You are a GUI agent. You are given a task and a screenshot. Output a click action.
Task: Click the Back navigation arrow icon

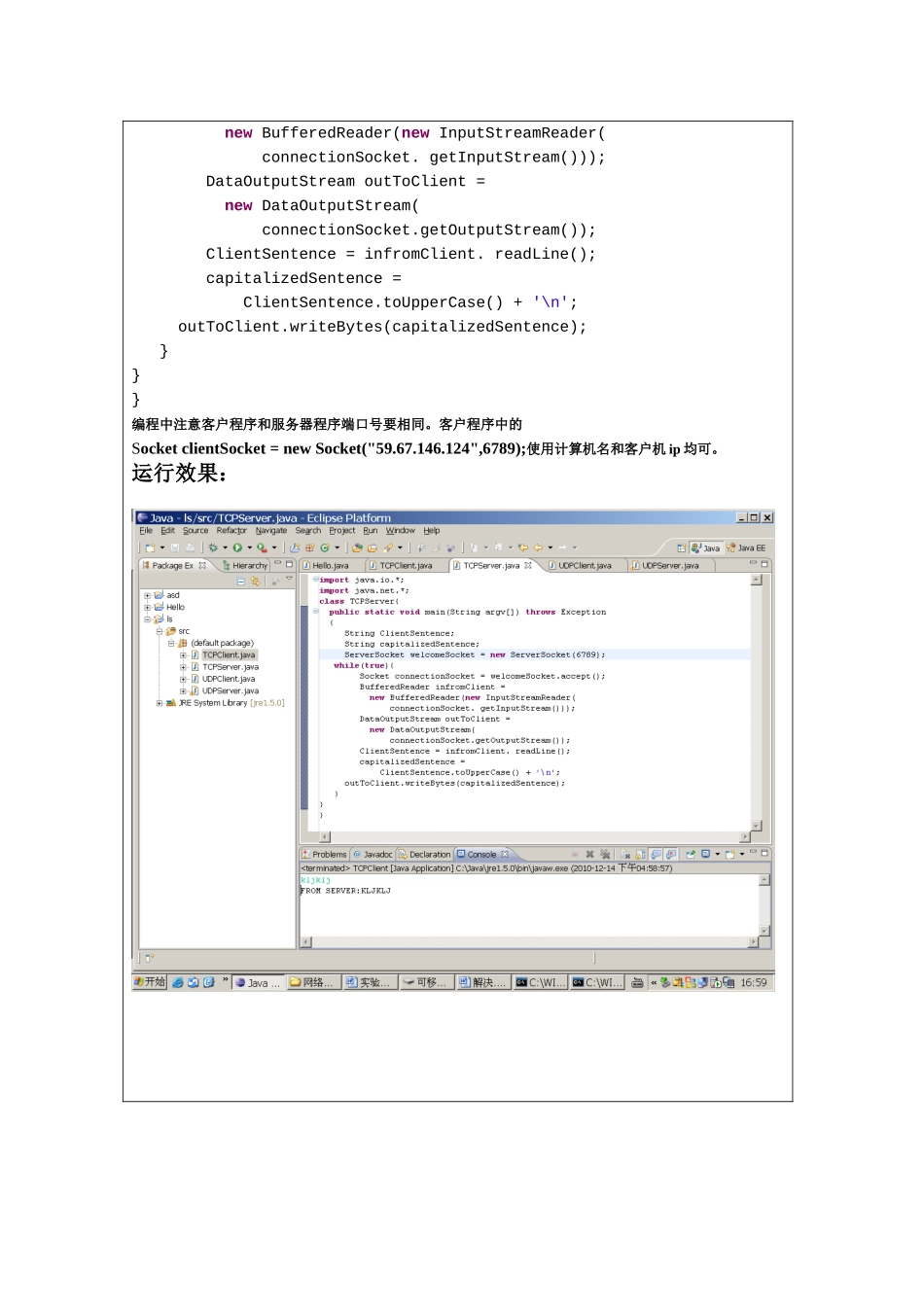coord(538,548)
